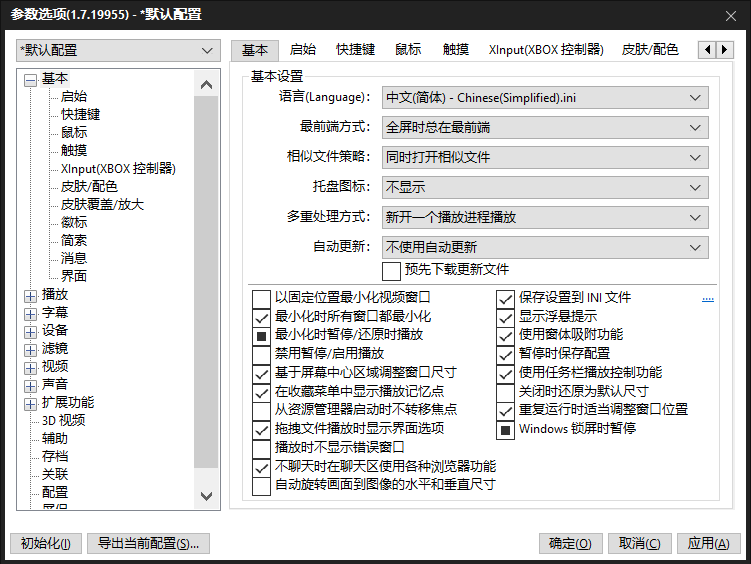Enable 预先下载更新文件 checkbox

pos(391,270)
